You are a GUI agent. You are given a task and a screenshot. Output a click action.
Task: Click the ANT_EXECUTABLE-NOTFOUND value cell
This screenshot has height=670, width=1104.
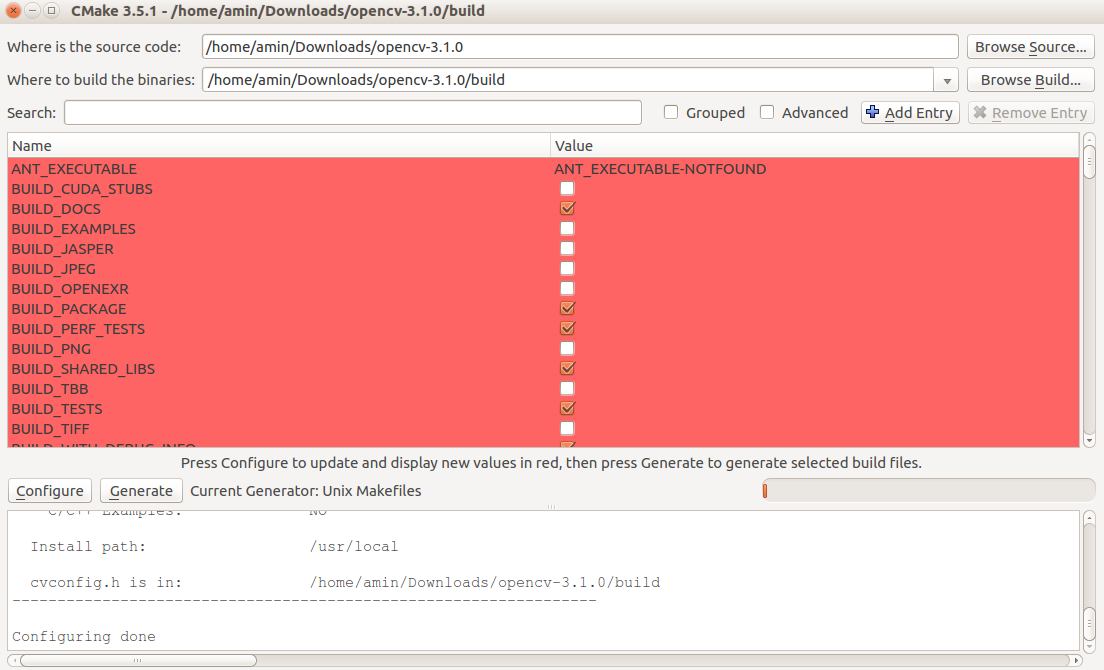tap(660, 169)
